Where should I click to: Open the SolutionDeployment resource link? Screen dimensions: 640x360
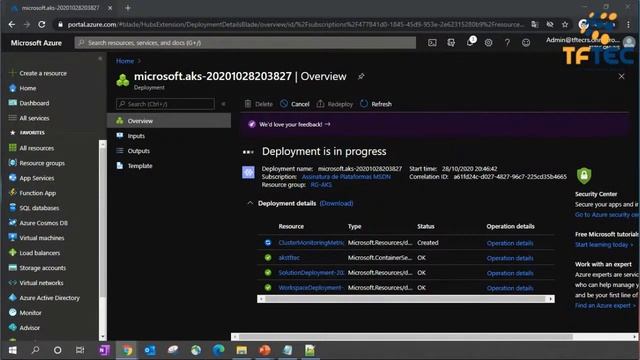tap(311, 273)
